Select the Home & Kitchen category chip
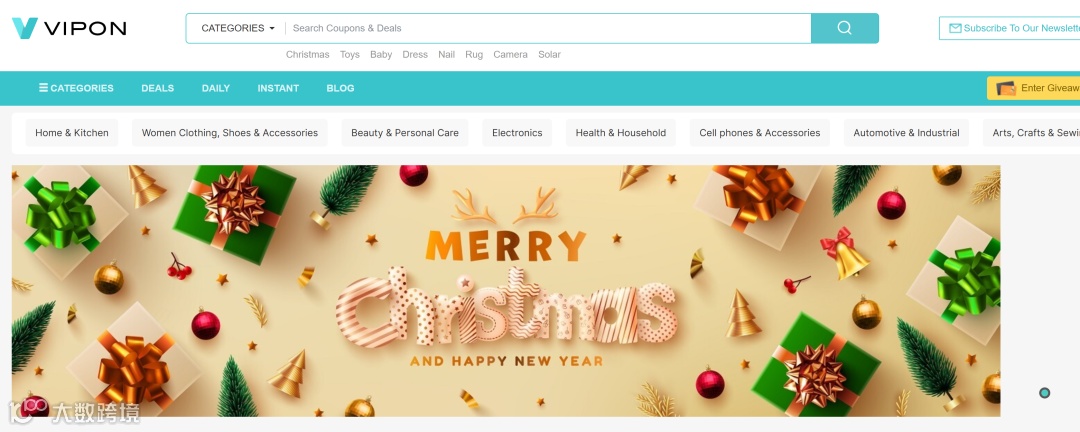Screen dimensions: 1080x432 tap(72, 133)
